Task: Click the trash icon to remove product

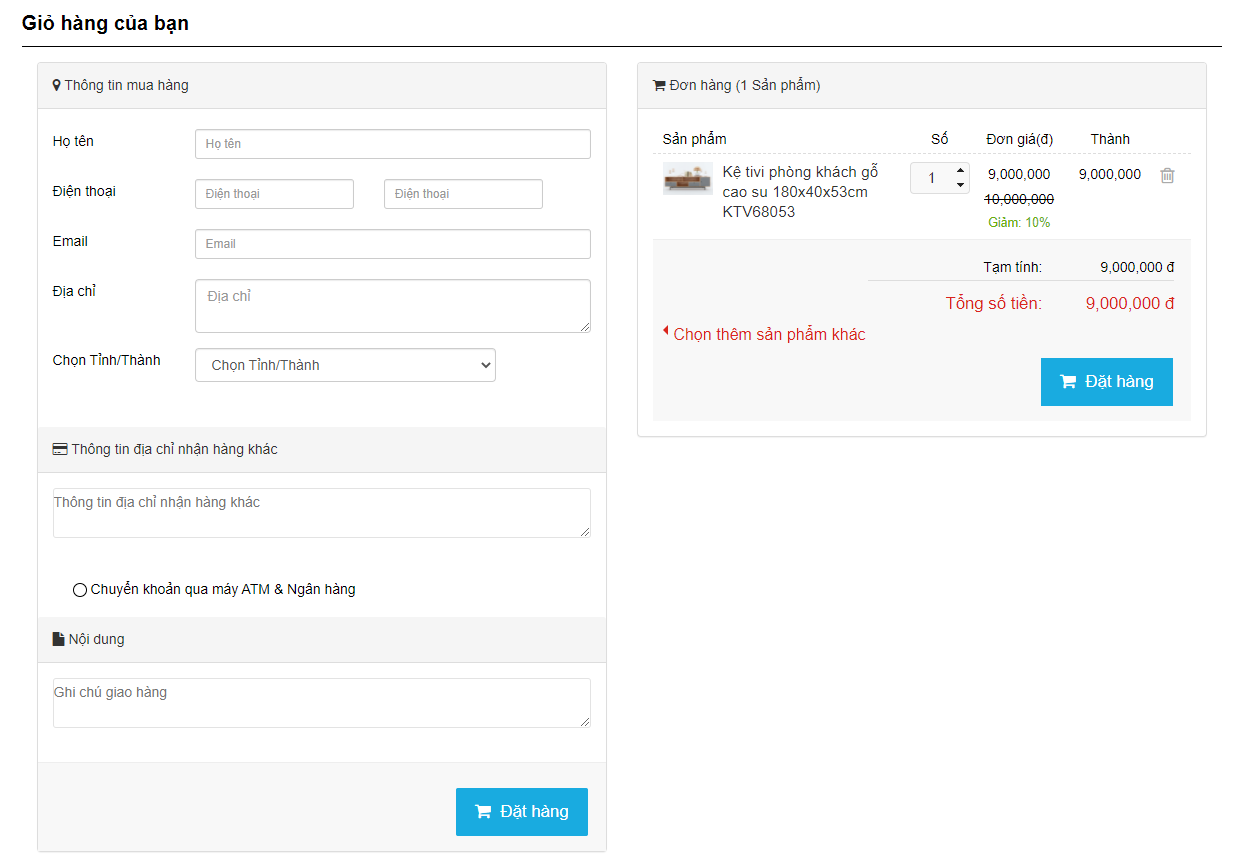Action: pos(1167,175)
